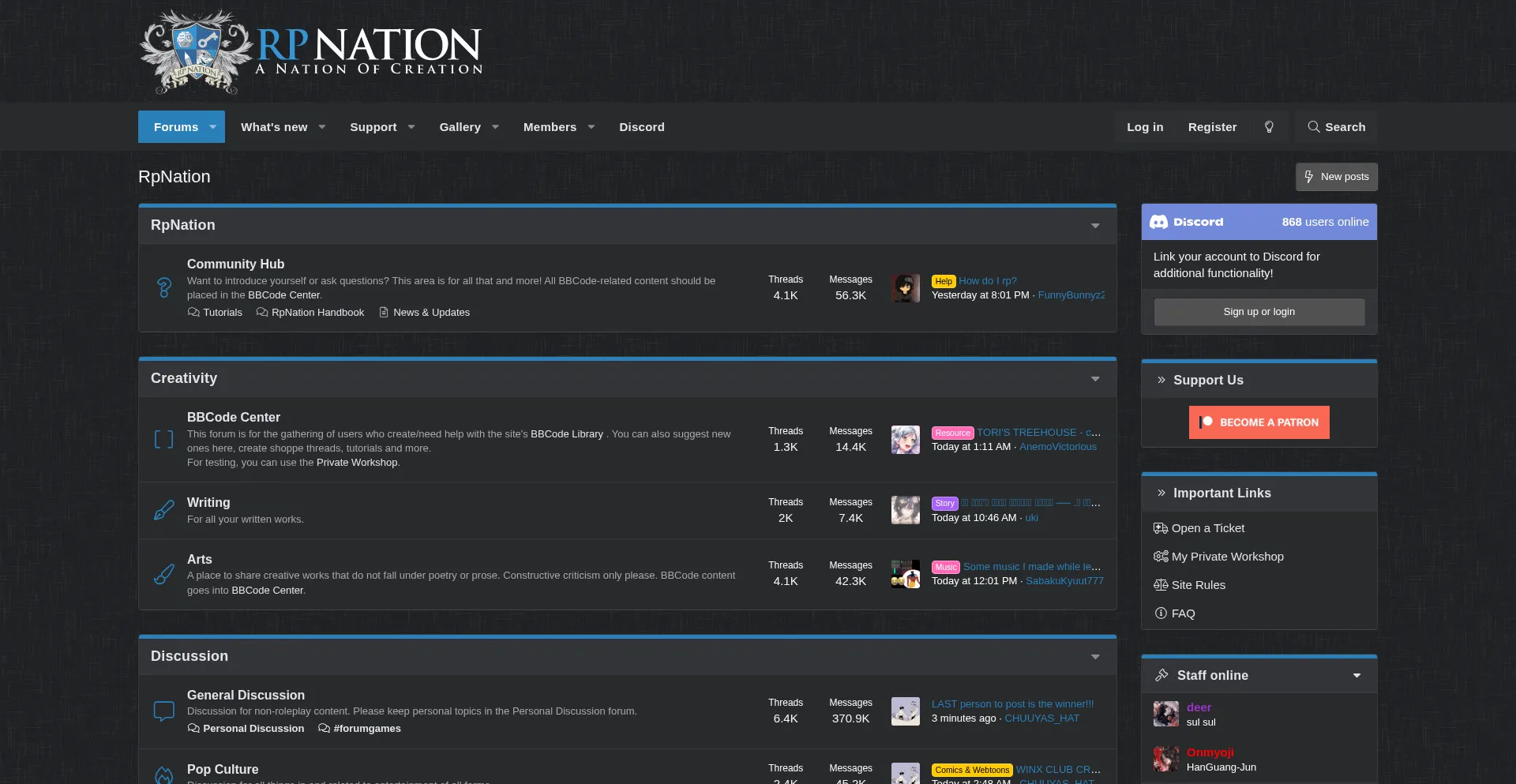The width and height of the screenshot is (1516, 784).
Task: Click the Arts forum brush icon
Action: tap(163, 574)
